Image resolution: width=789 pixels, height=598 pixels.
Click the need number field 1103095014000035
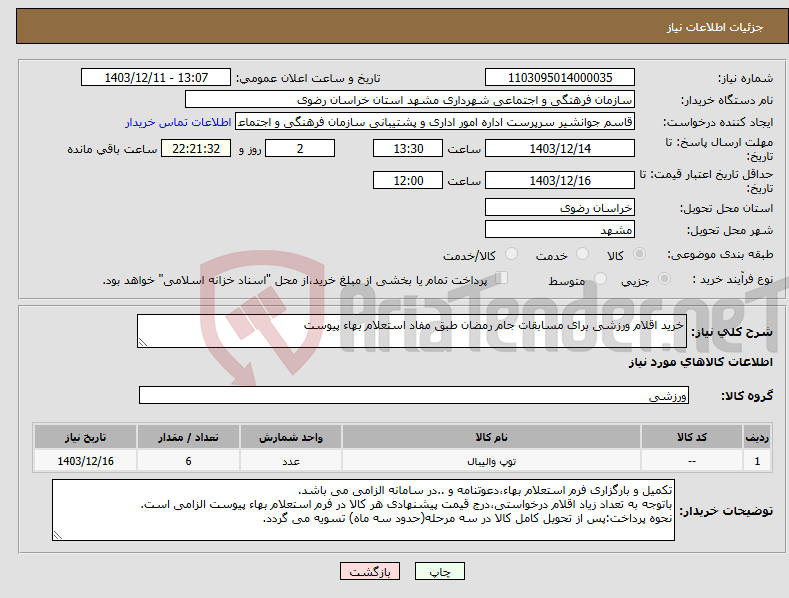[x=560, y=78]
